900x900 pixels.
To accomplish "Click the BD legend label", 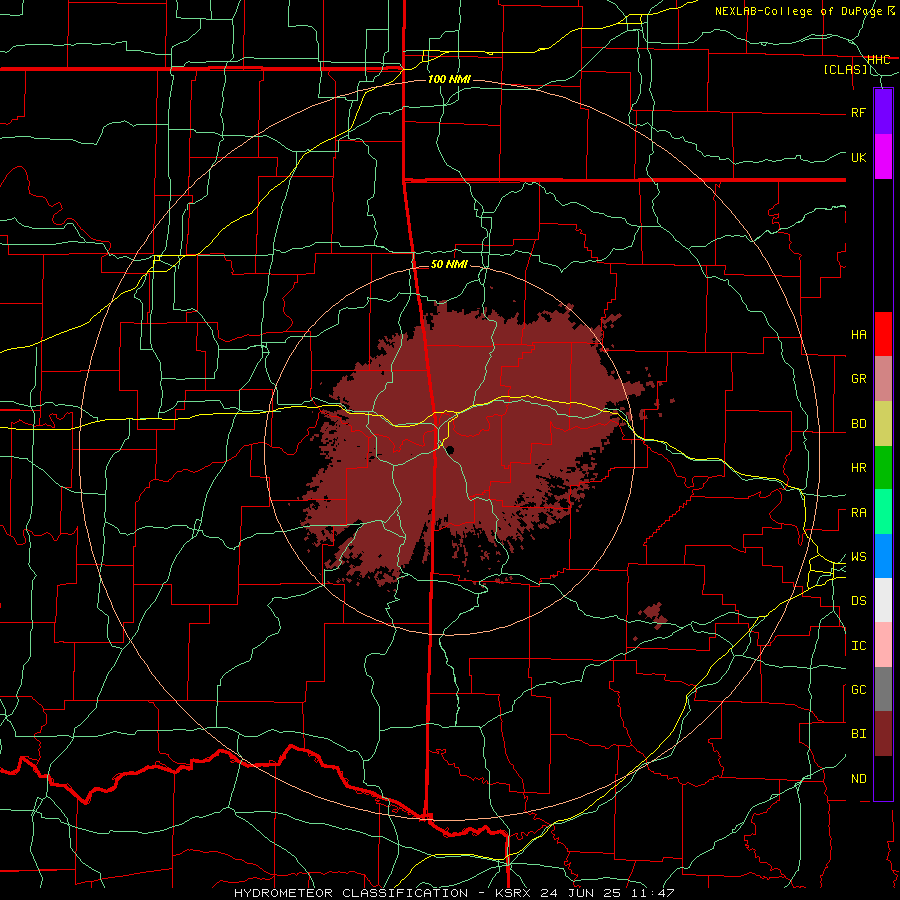I will click(858, 424).
